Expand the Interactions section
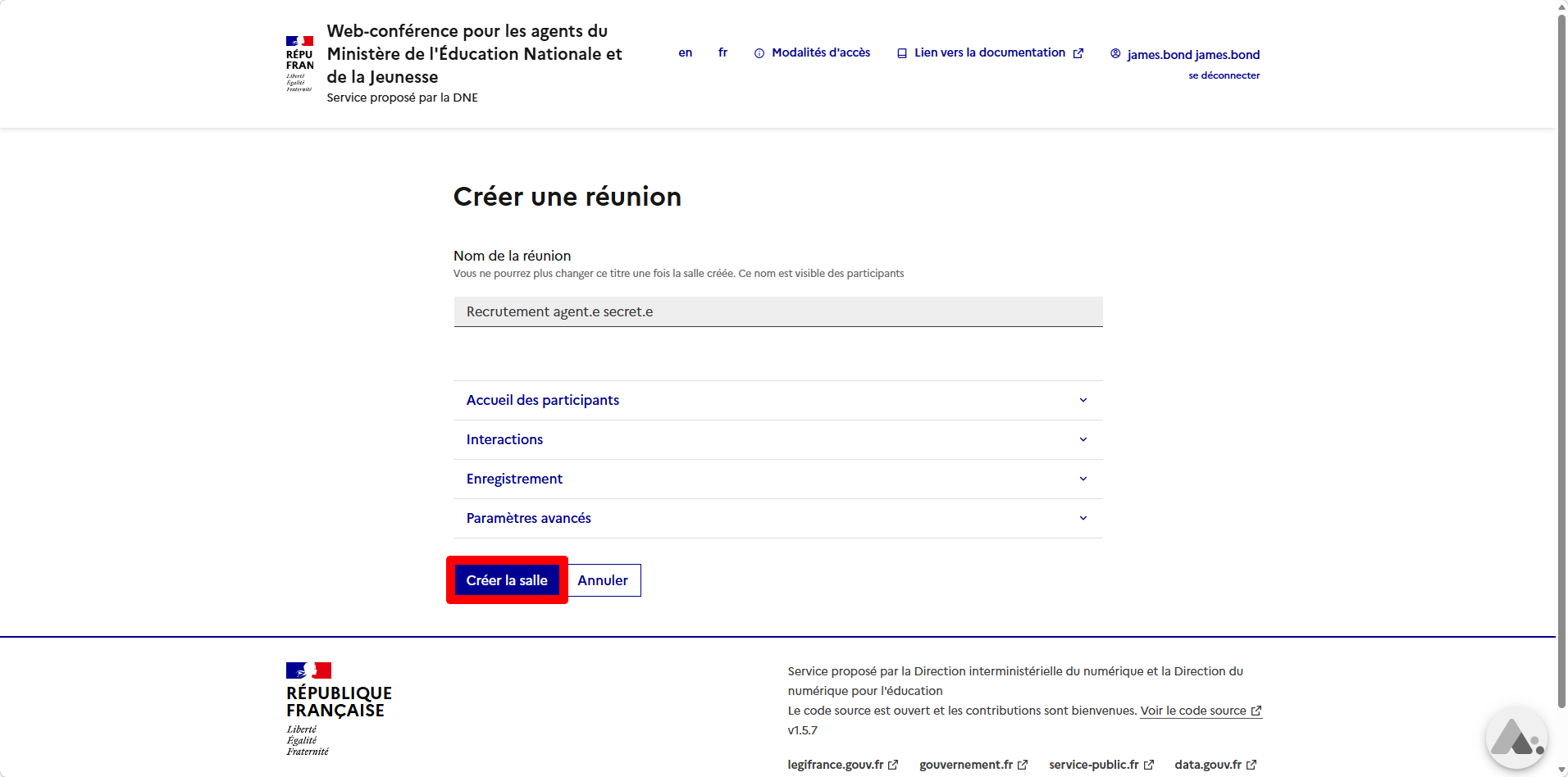This screenshot has height=777, width=1568. tap(777, 439)
